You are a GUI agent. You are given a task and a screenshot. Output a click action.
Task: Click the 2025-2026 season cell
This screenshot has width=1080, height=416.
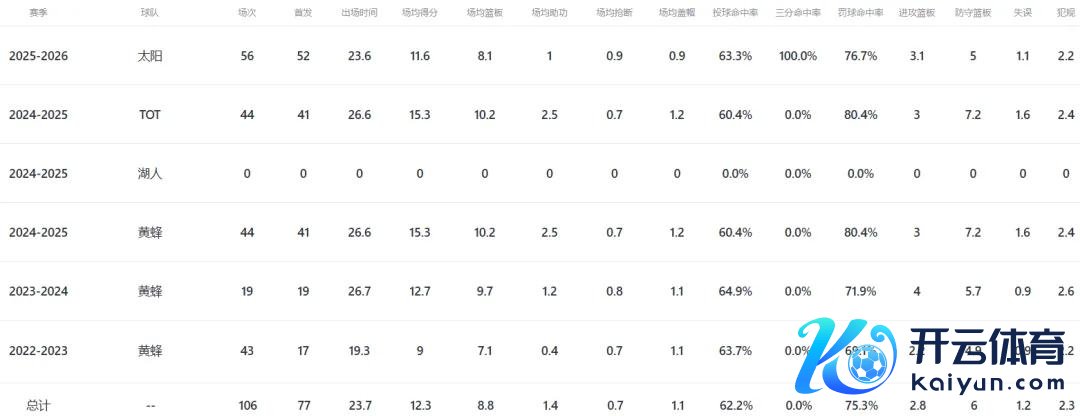(38, 56)
